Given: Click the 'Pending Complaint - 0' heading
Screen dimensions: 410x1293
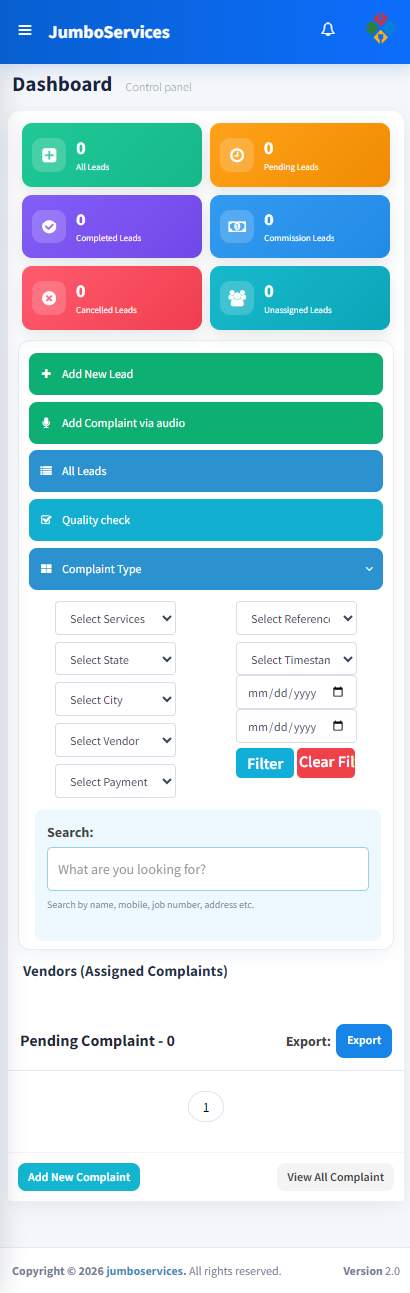Looking at the screenshot, I should [97, 1041].
